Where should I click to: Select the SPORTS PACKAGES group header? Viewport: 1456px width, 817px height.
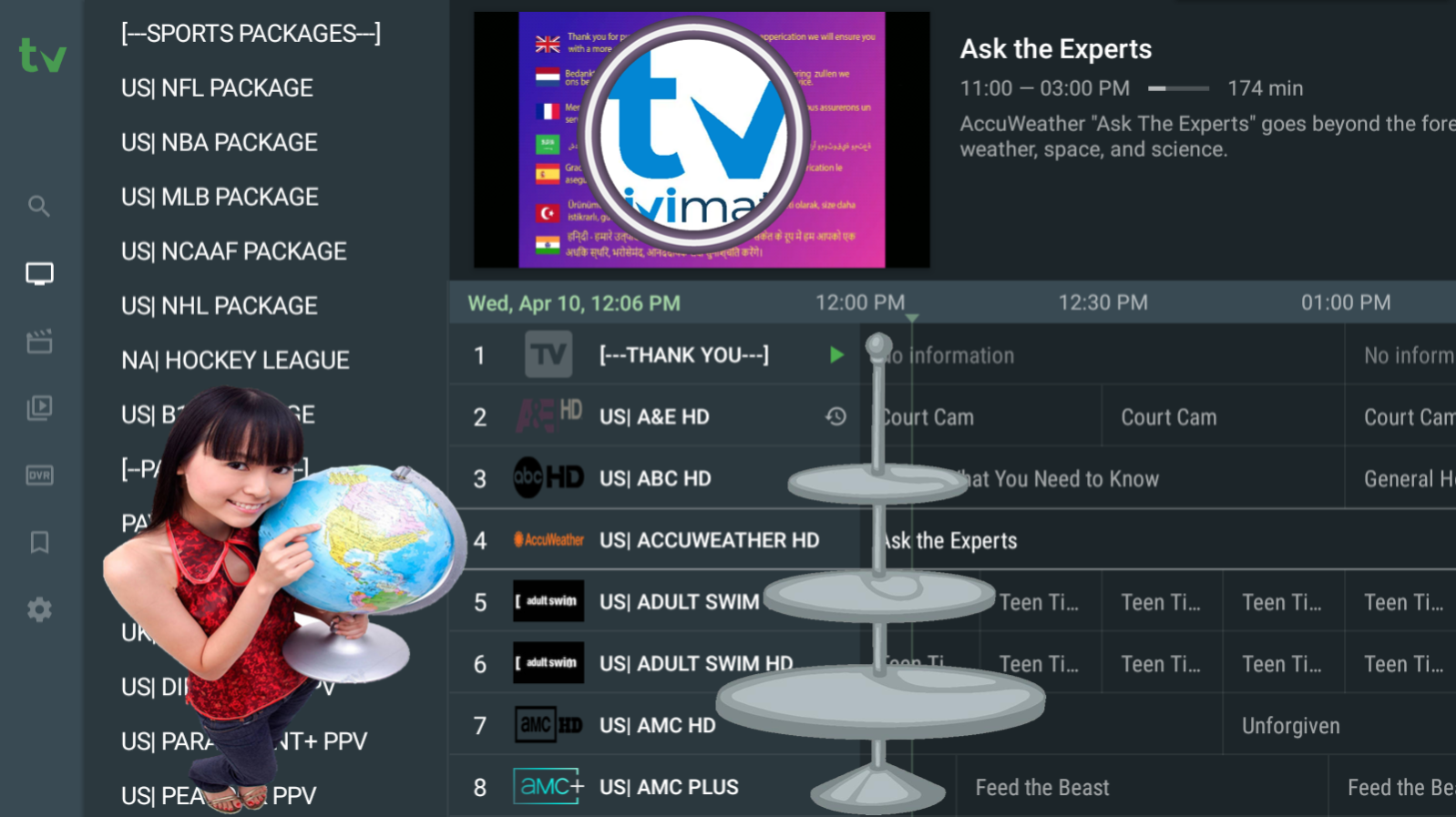[x=251, y=34]
